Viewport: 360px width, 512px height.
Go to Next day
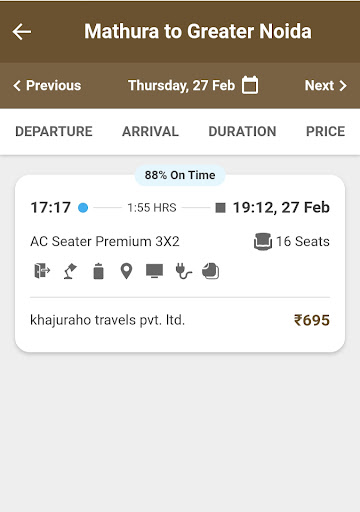coord(326,85)
